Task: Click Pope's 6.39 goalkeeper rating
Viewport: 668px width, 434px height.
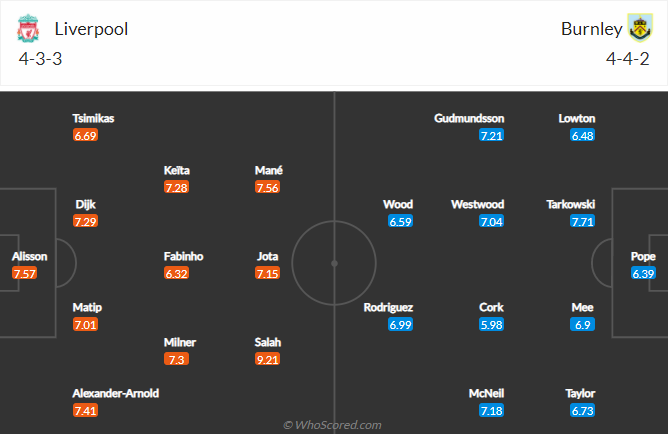Action: pyautogui.click(x=643, y=273)
